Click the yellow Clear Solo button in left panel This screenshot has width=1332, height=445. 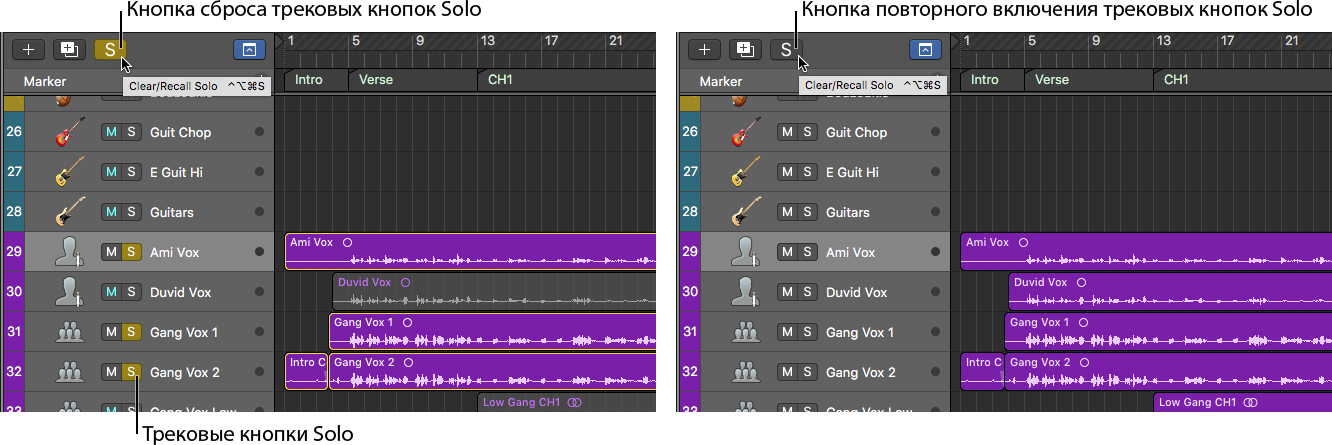tap(110, 49)
